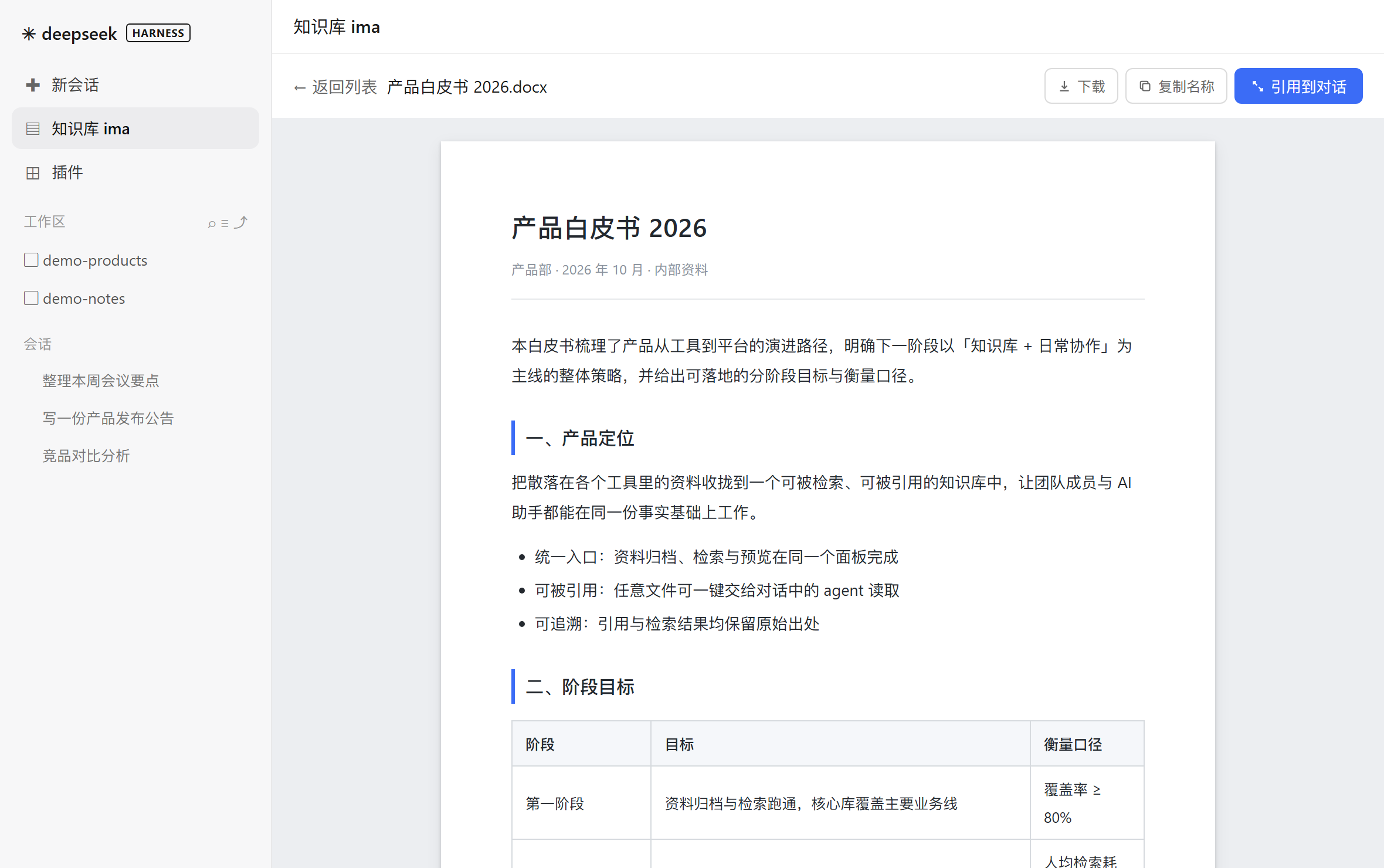Check the demo-products workspace checkbox

pyautogui.click(x=31, y=260)
